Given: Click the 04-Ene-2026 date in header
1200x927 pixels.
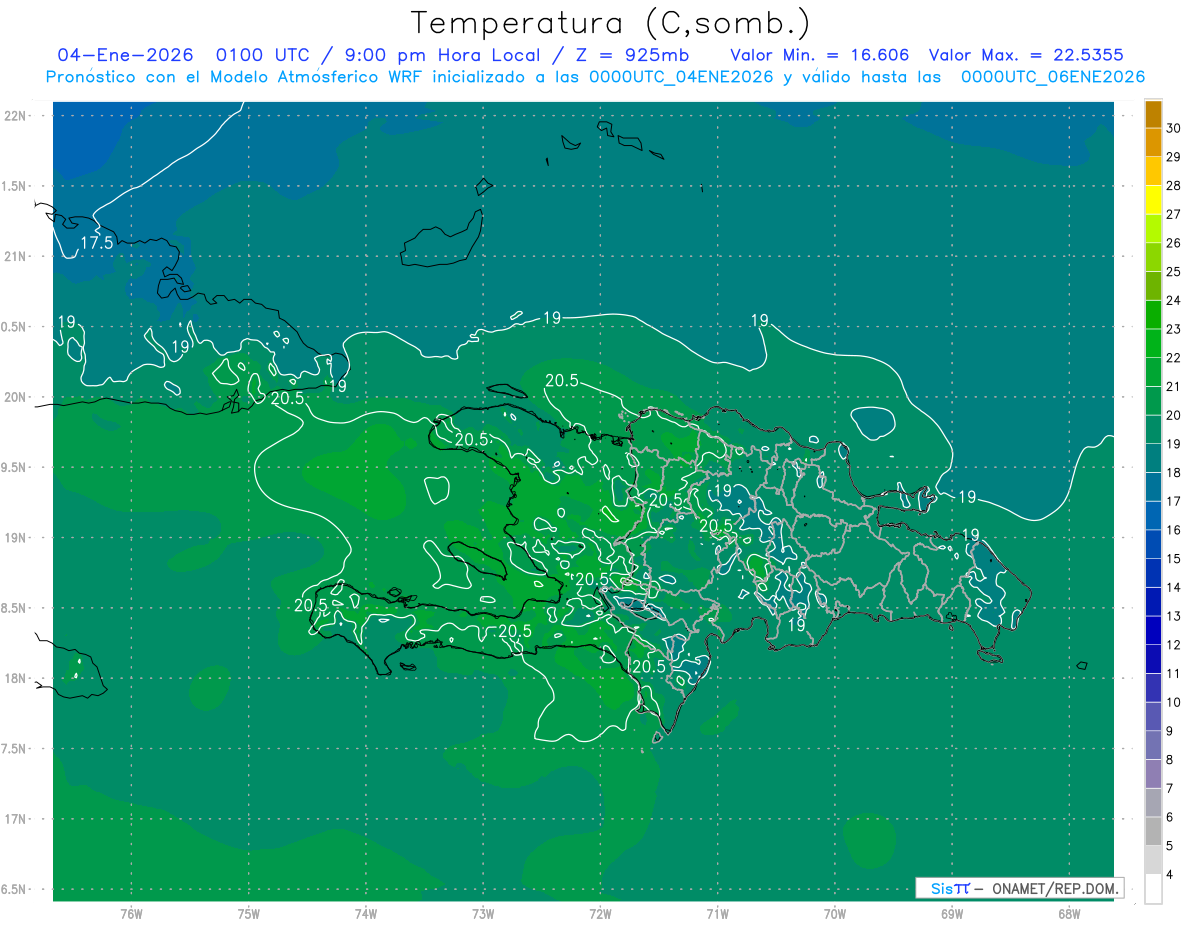Looking at the screenshot, I should click(x=125, y=55).
